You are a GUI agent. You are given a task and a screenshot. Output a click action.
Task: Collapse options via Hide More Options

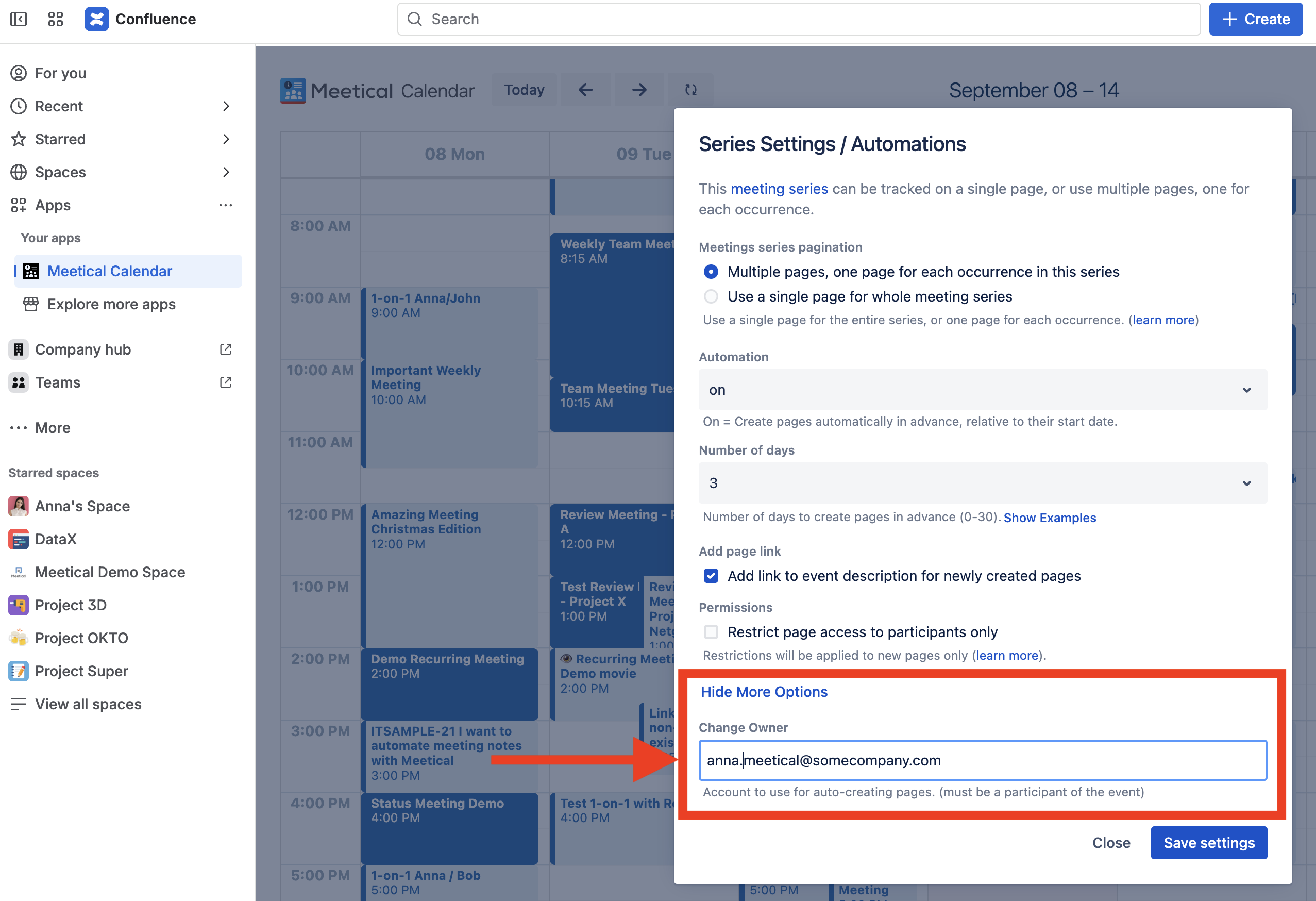(764, 692)
